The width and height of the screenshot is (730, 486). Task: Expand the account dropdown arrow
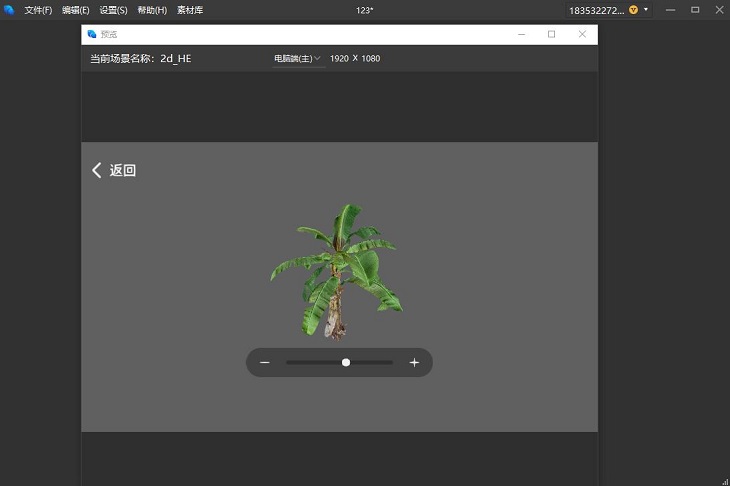[x=646, y=10]
